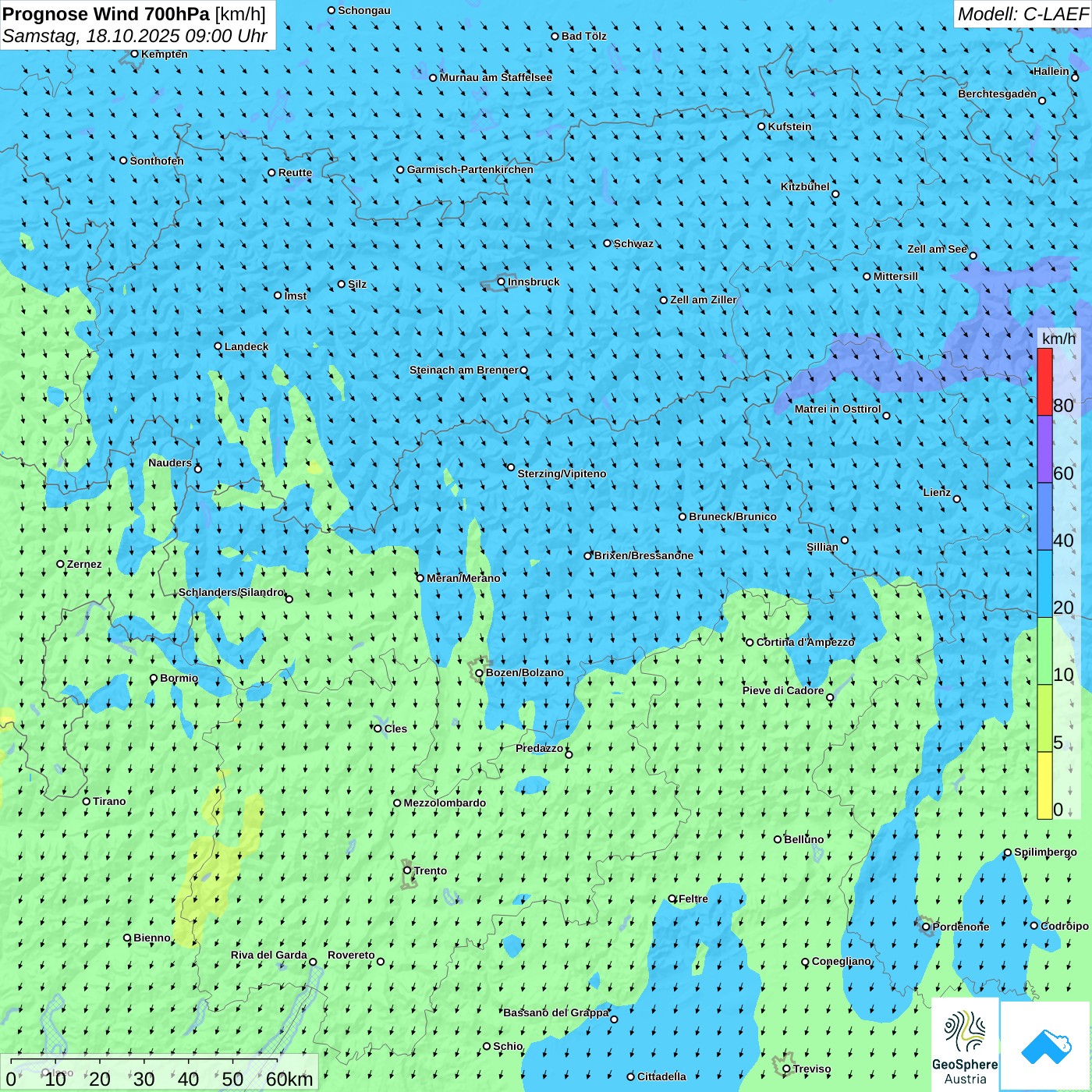Click the Murnau am Staffelsee label
The width and height of the screenshot is (1092, 1092).
tap(495, 77)
